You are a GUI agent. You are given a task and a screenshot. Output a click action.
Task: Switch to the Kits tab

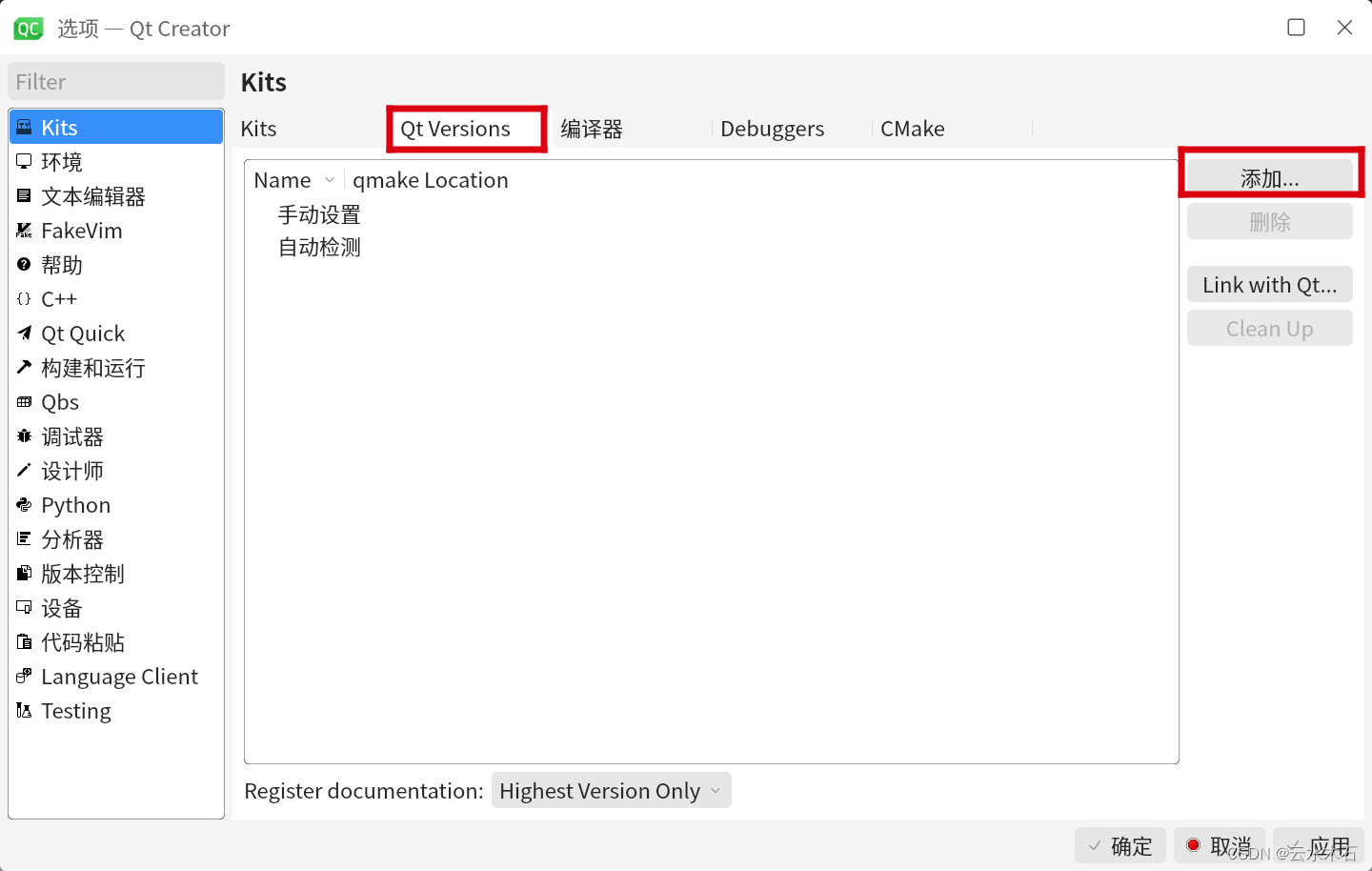[259, 130]
